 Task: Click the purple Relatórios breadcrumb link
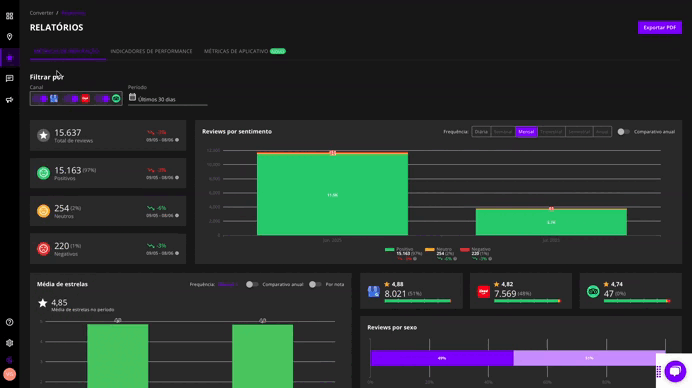point(73,13)
